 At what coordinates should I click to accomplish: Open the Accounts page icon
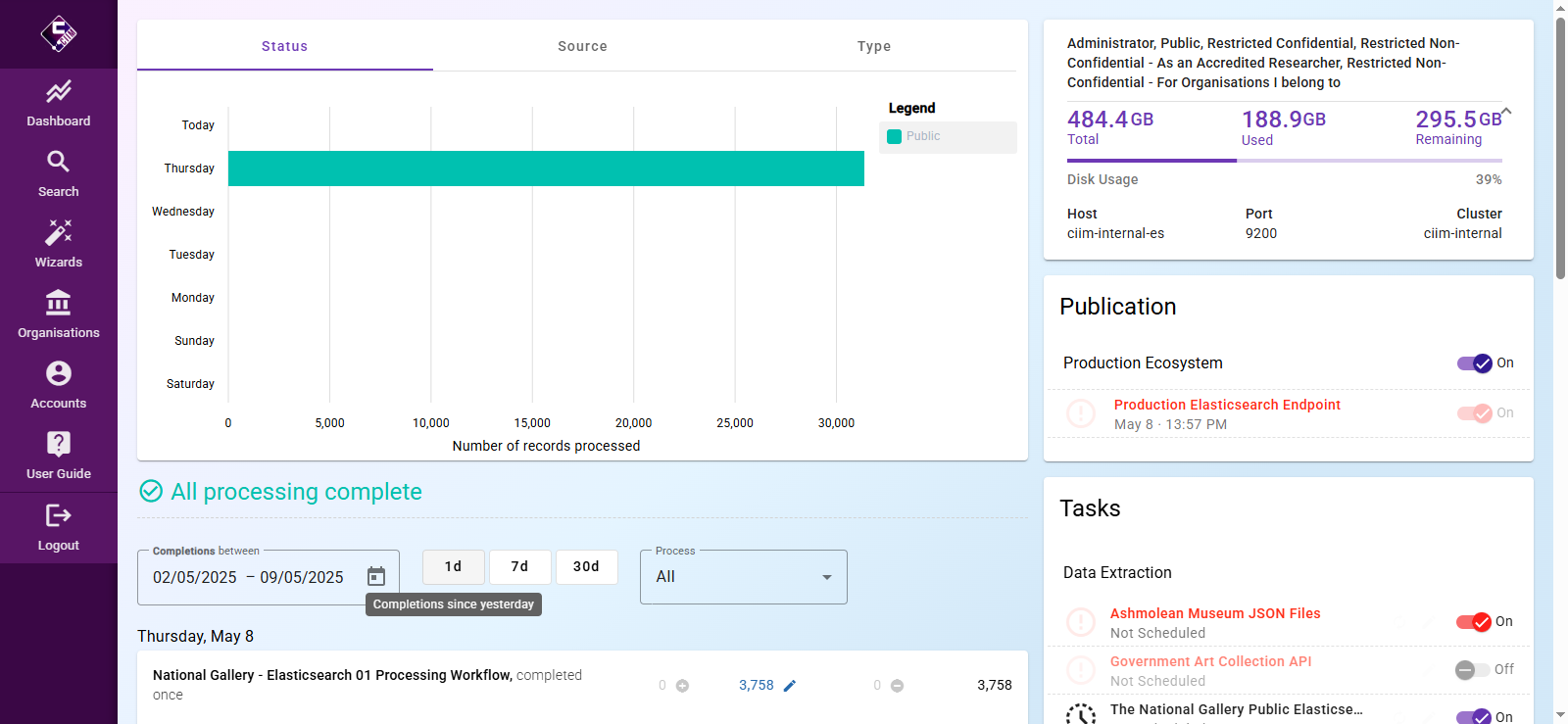tap(59, 373)
